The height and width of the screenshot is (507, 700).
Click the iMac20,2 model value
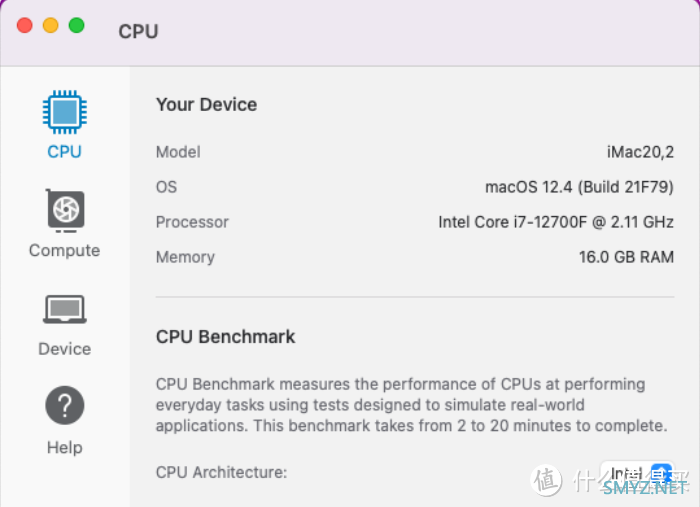coord(640,152)
